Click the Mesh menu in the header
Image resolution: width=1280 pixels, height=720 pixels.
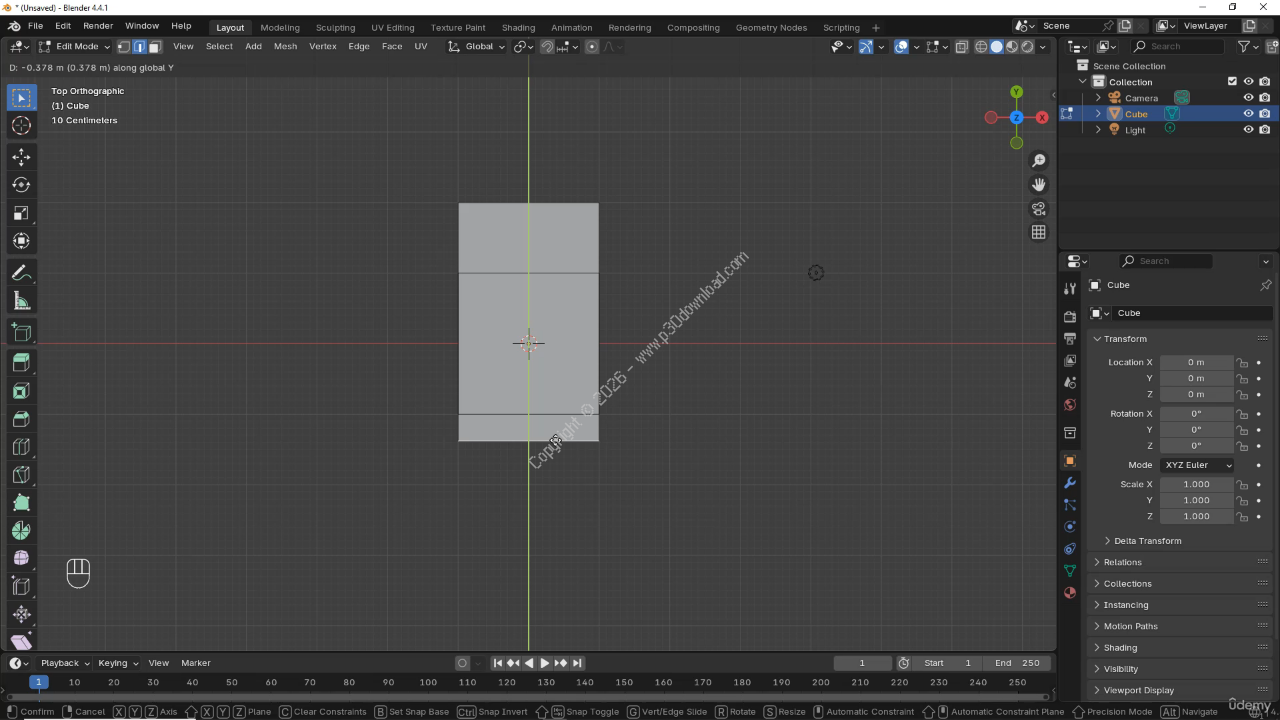[x=285, y=46]
